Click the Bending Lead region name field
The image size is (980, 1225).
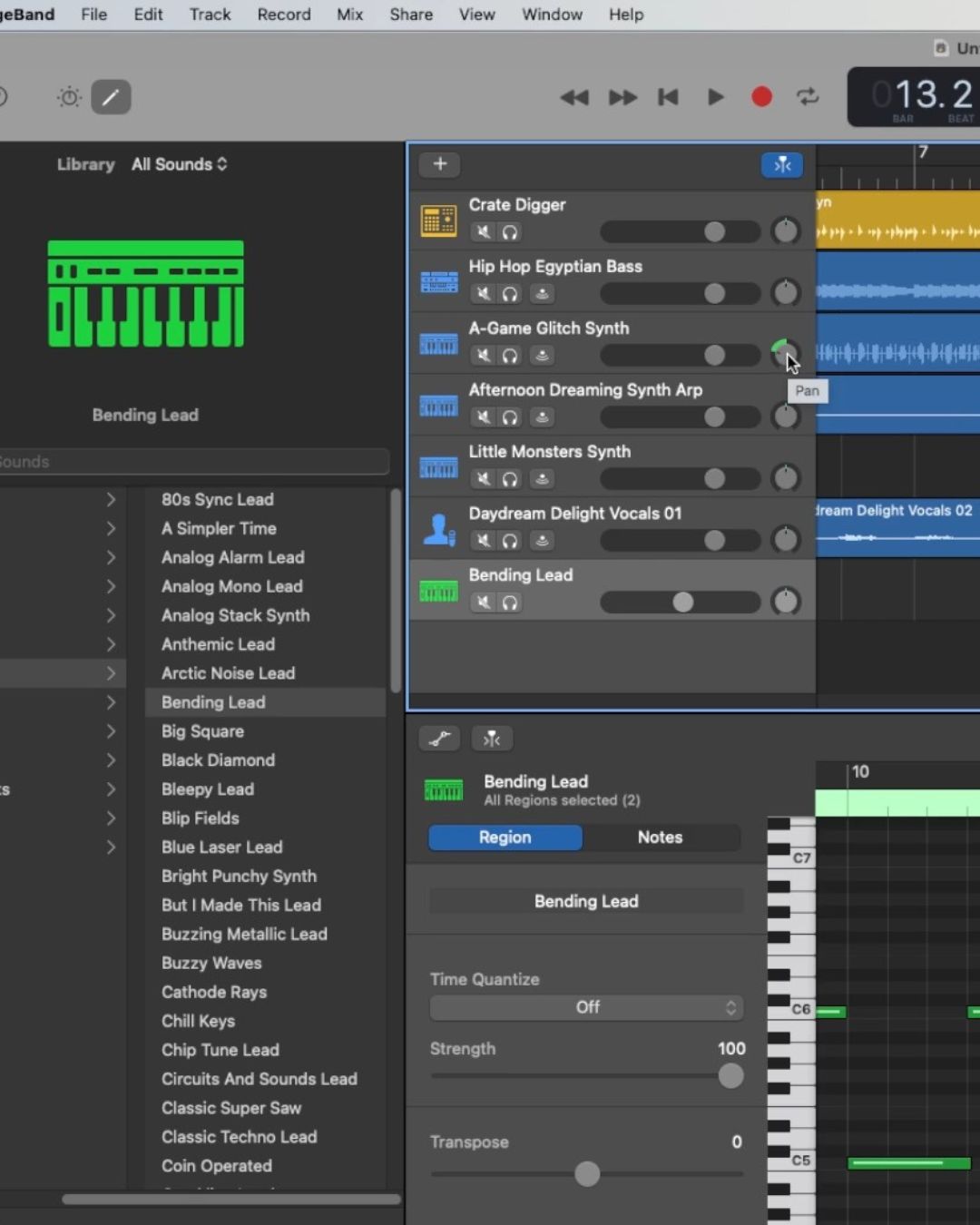click(586, 901)
